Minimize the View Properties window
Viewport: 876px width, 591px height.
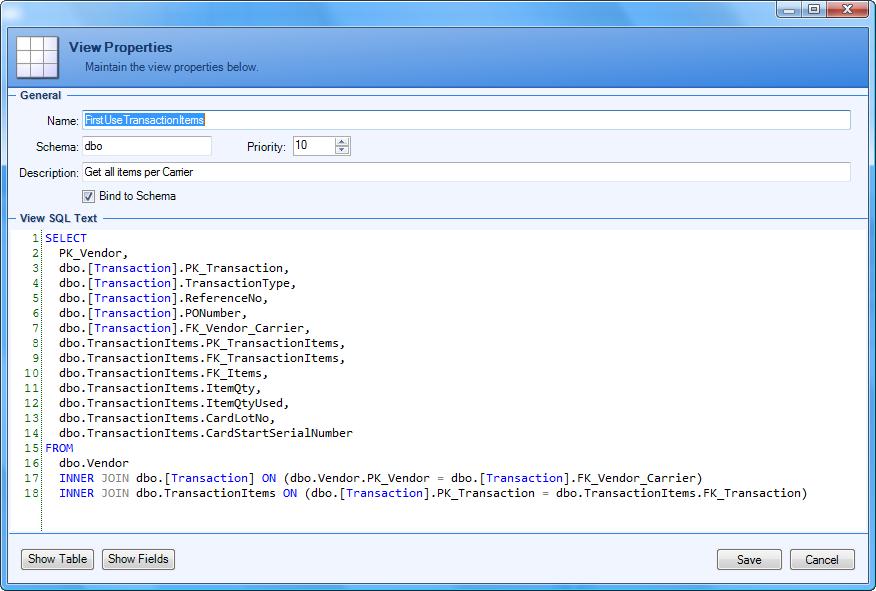(791, 9)
